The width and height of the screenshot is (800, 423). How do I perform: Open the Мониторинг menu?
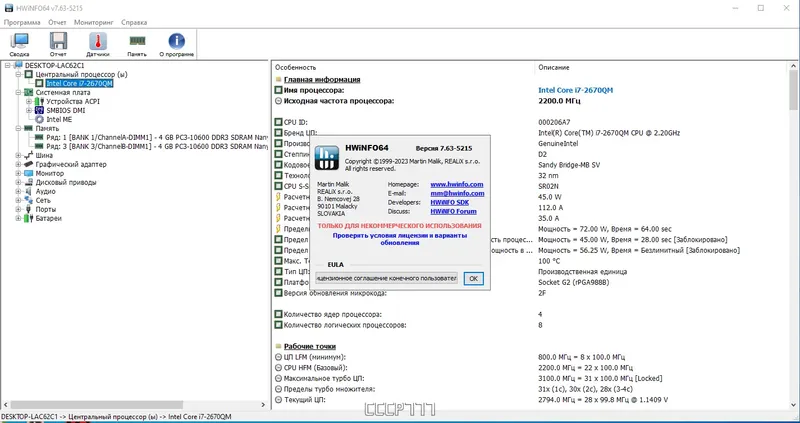click(x=94, y=22)
